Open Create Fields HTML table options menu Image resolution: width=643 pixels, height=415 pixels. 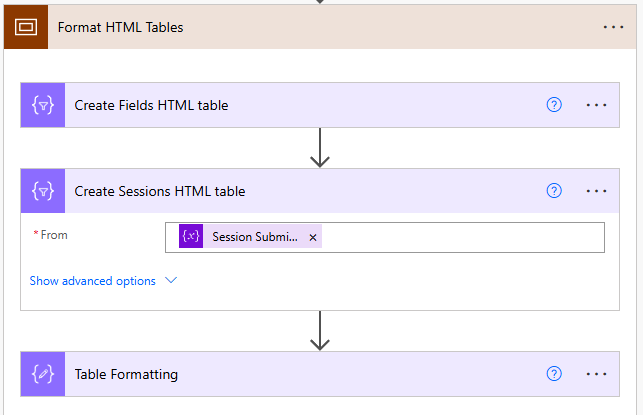coord(597,105)
